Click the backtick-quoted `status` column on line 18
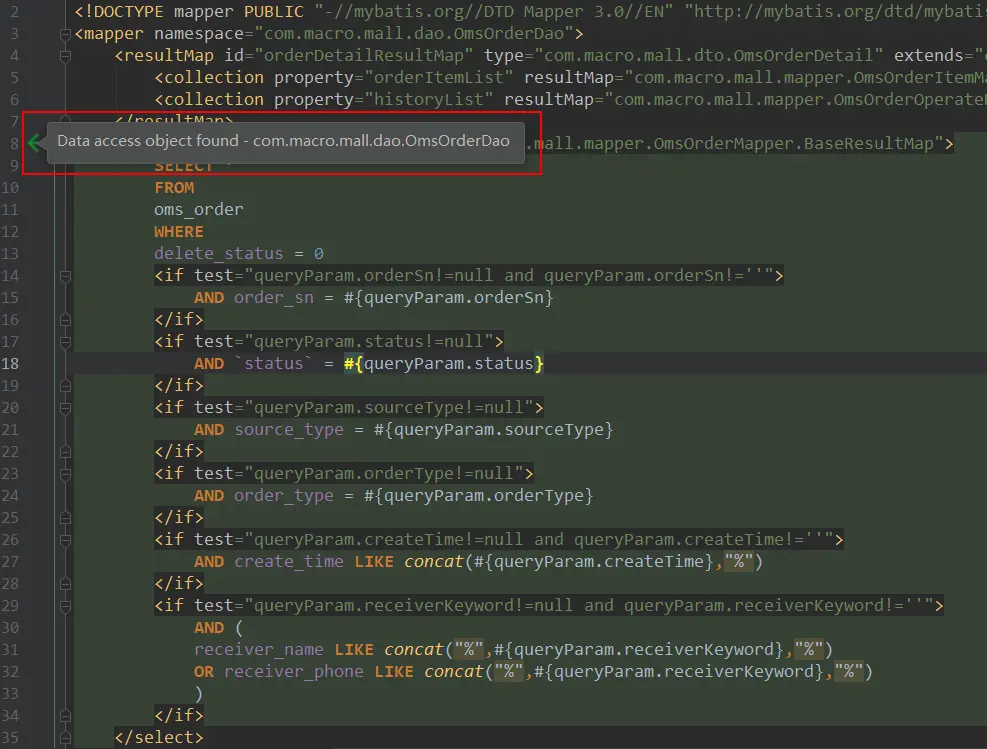 [273, 364]
